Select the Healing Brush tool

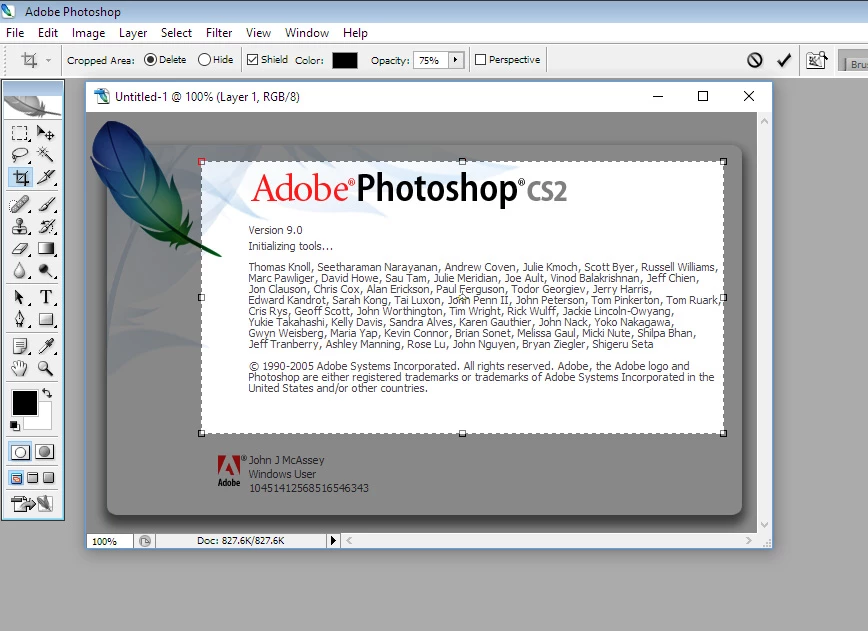(20, 205)
